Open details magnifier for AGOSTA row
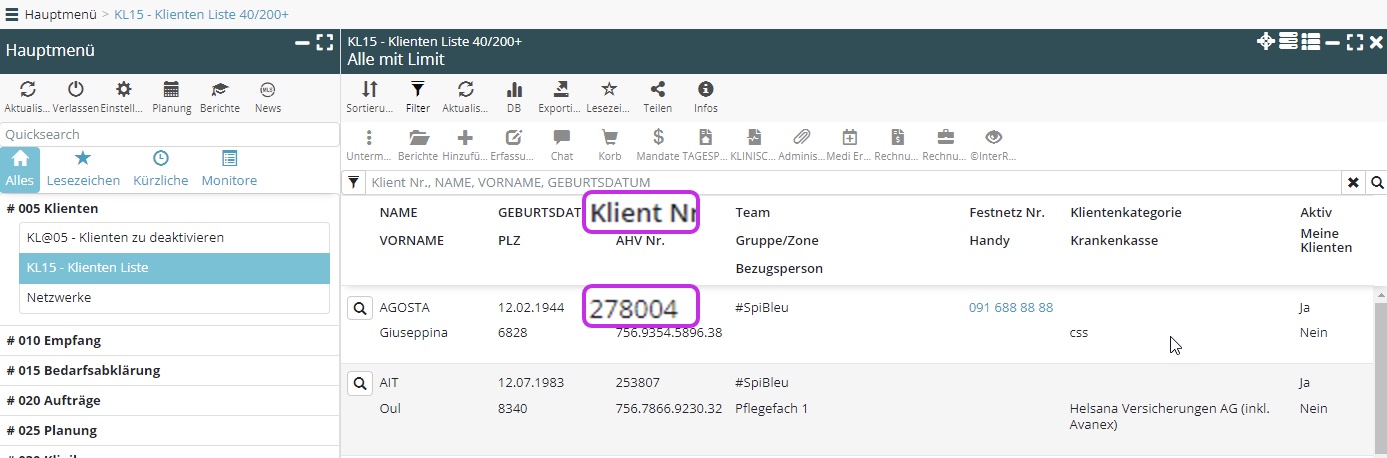This screenshot has width=1387, height=458. (x=359, y=309)
